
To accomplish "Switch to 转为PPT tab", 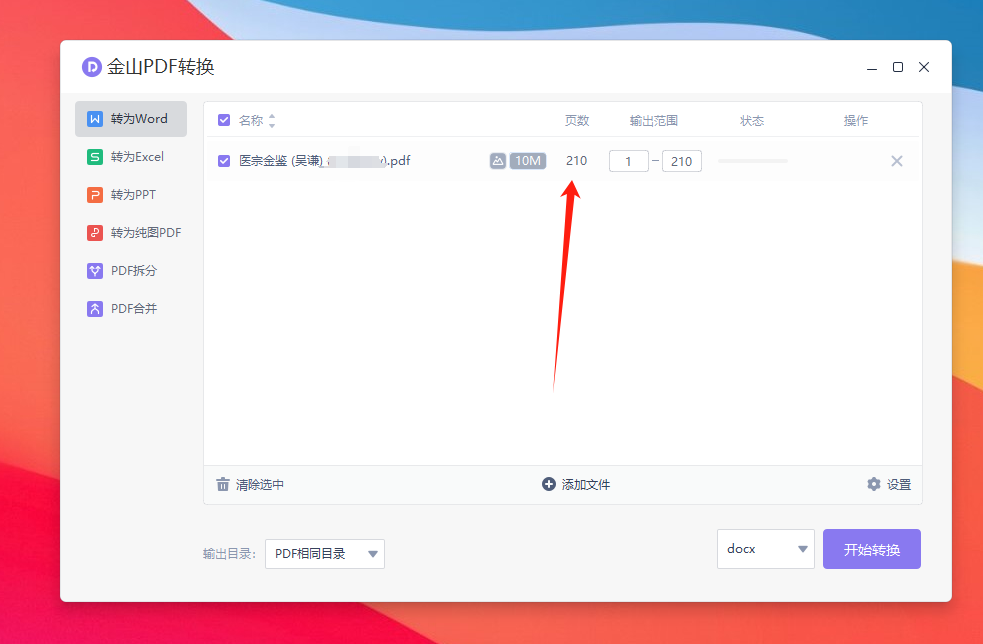I will 131,195.
